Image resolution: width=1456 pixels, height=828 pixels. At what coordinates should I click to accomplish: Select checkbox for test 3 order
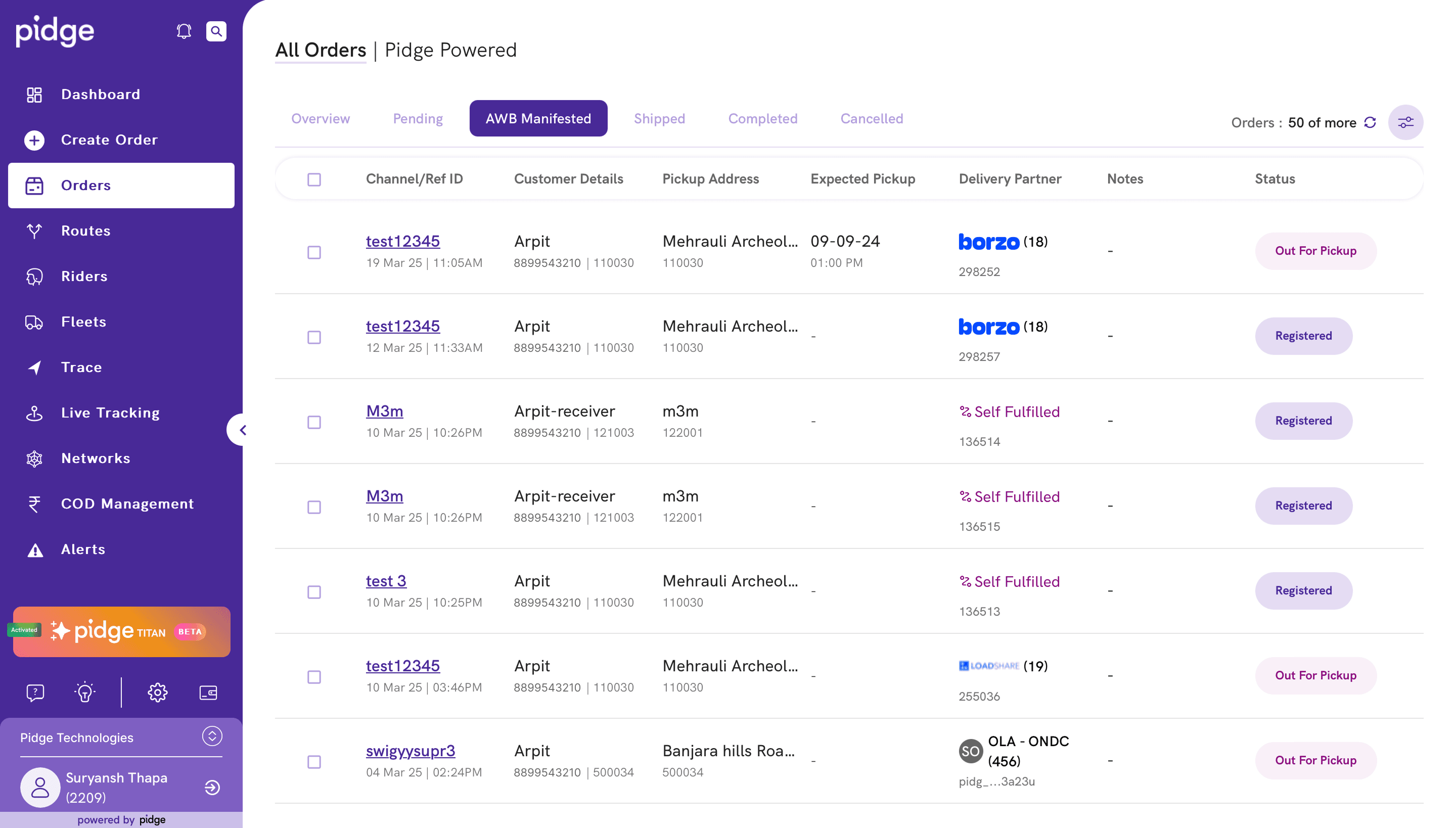click(314, 592)
